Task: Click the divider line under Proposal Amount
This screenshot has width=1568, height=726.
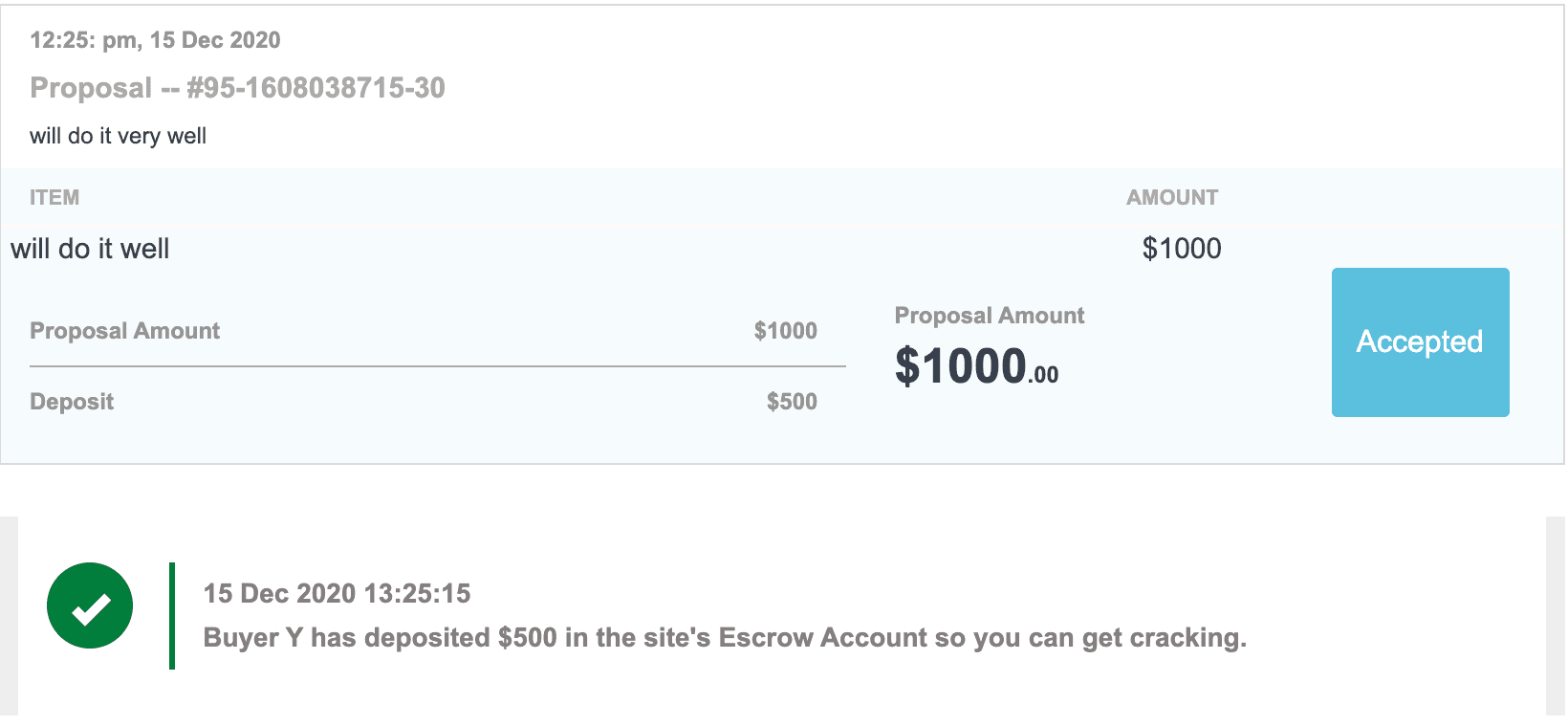Action: click(437, 366)
